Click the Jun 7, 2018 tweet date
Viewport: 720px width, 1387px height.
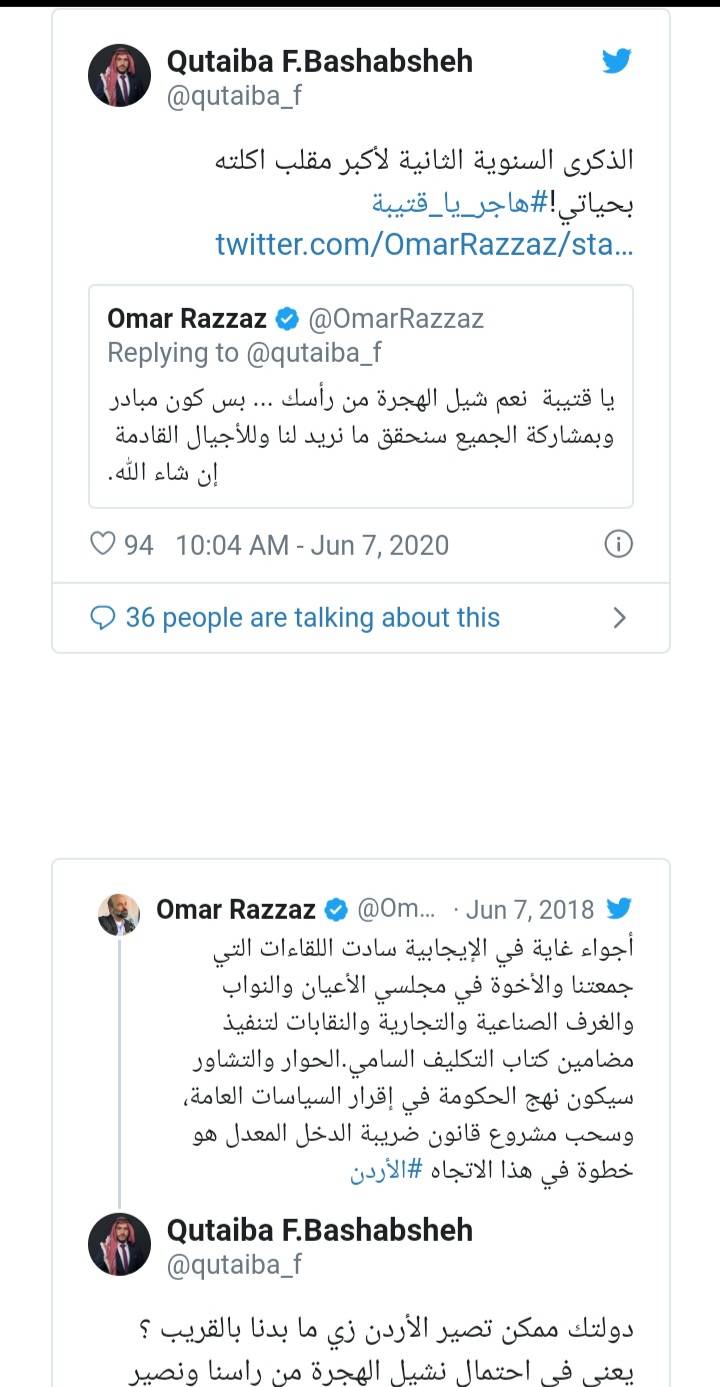click(x=529, y=910)
